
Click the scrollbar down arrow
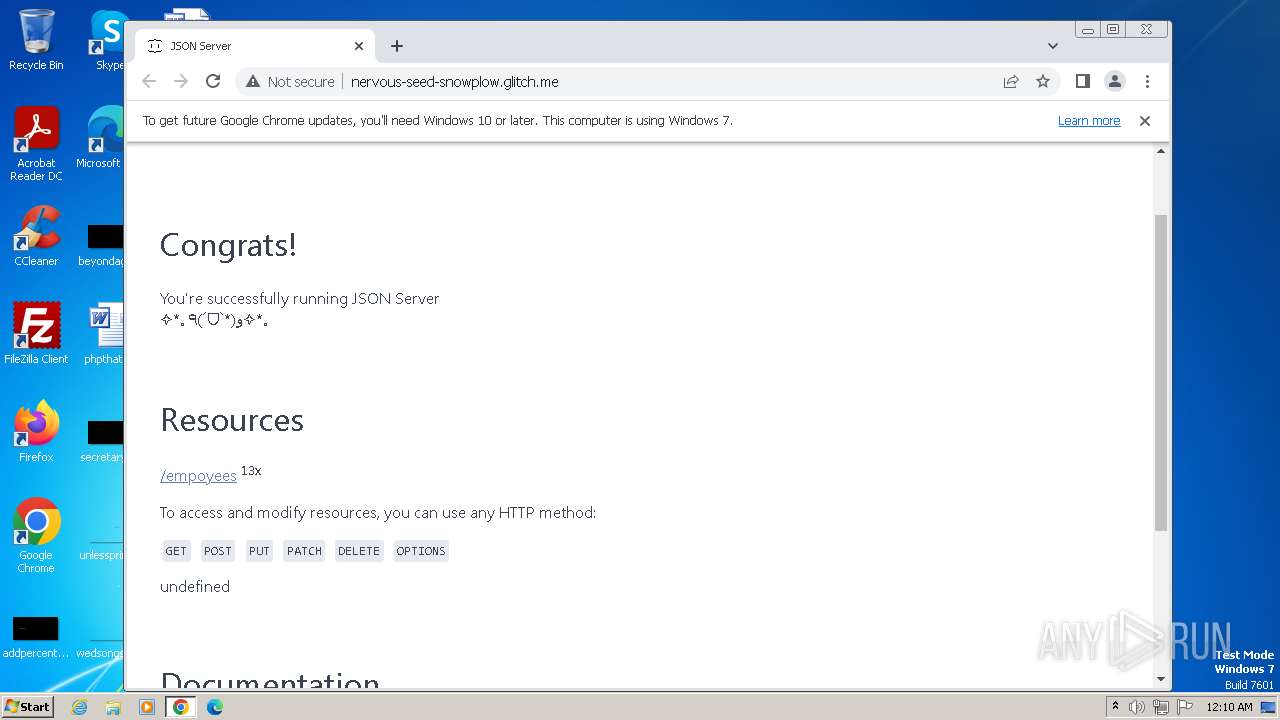click(1161, 679)
